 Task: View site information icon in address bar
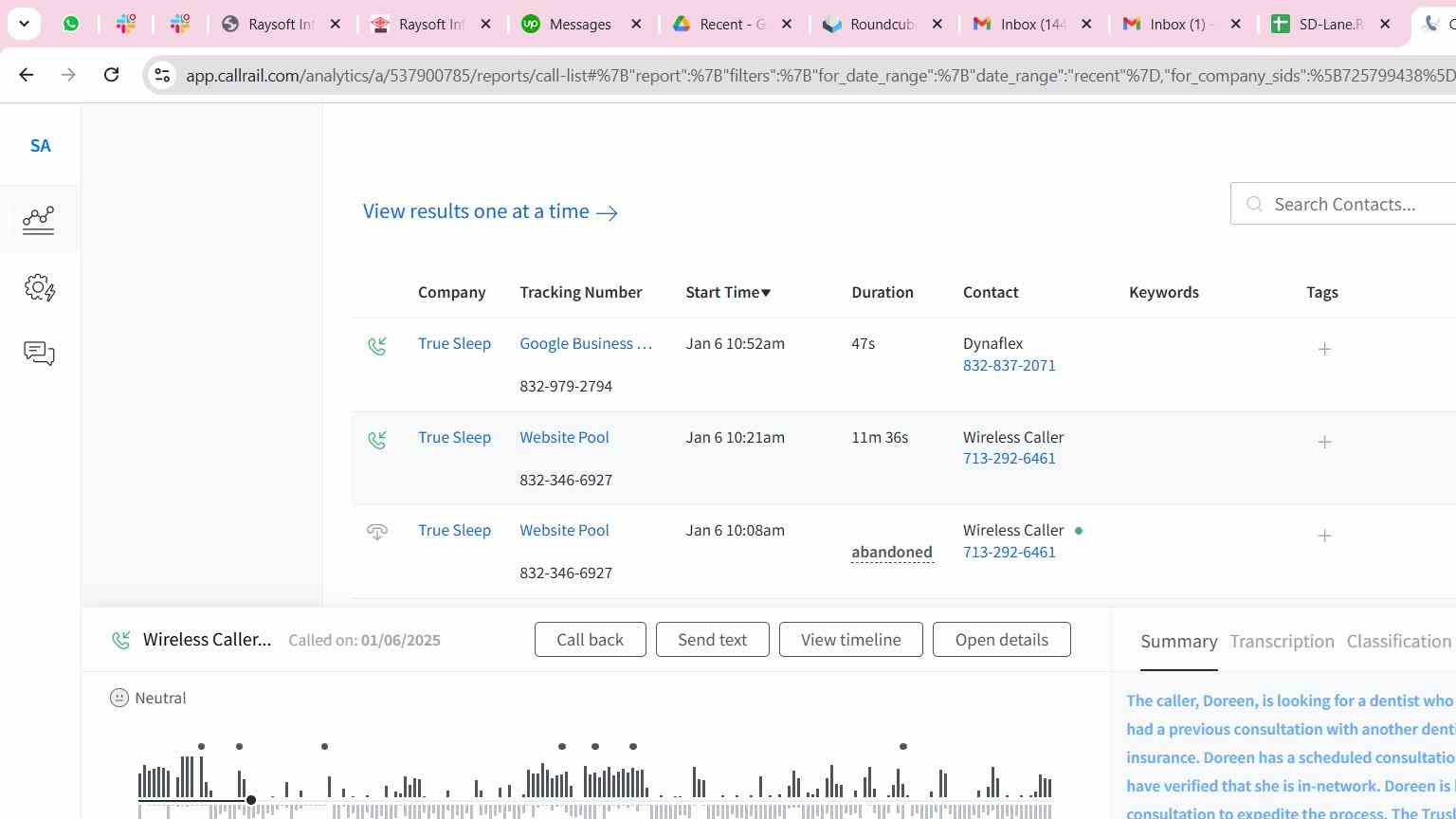(x=162, y=75)
